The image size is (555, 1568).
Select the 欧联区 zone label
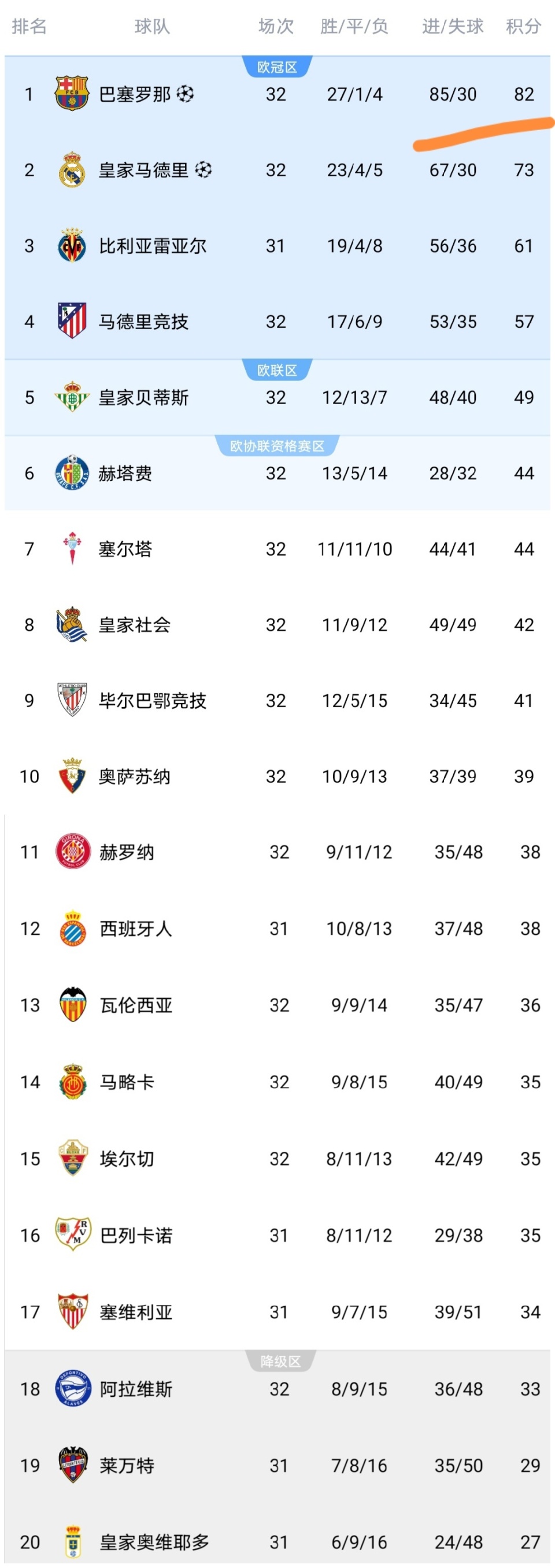click(x=277, y=370)
